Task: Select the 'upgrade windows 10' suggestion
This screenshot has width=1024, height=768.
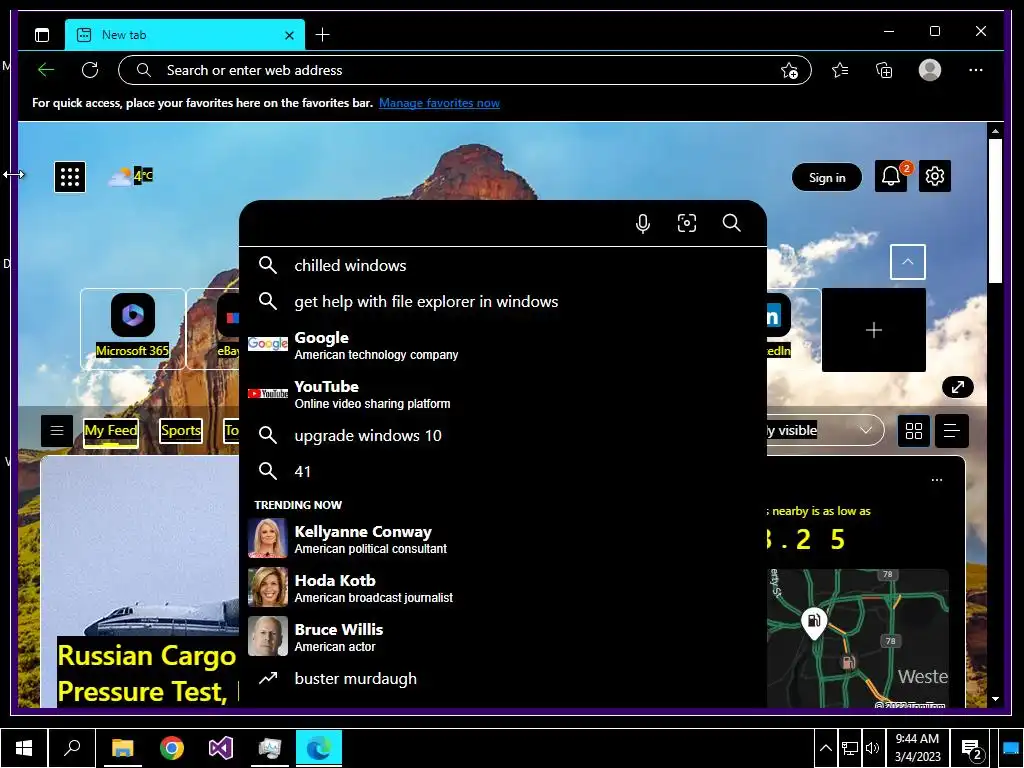Action: pyautogui.click(x=503, y=435)
